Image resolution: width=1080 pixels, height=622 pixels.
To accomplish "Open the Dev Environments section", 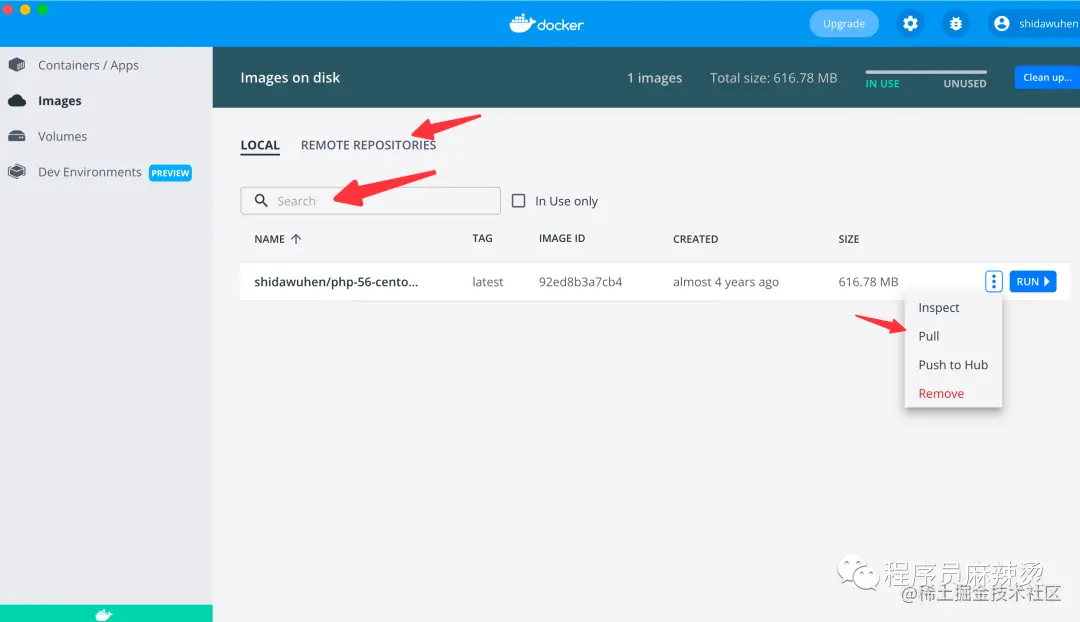I will (x=90, y=172).
